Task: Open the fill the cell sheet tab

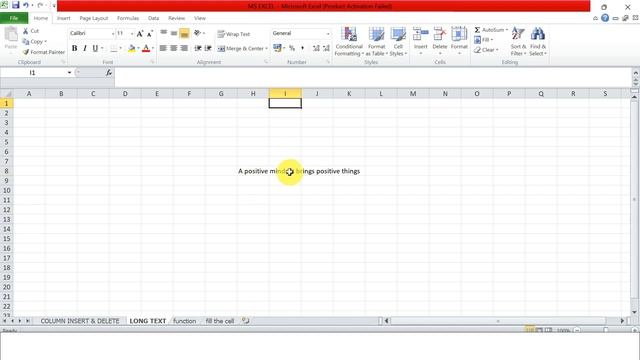Action: click(220, 321)
